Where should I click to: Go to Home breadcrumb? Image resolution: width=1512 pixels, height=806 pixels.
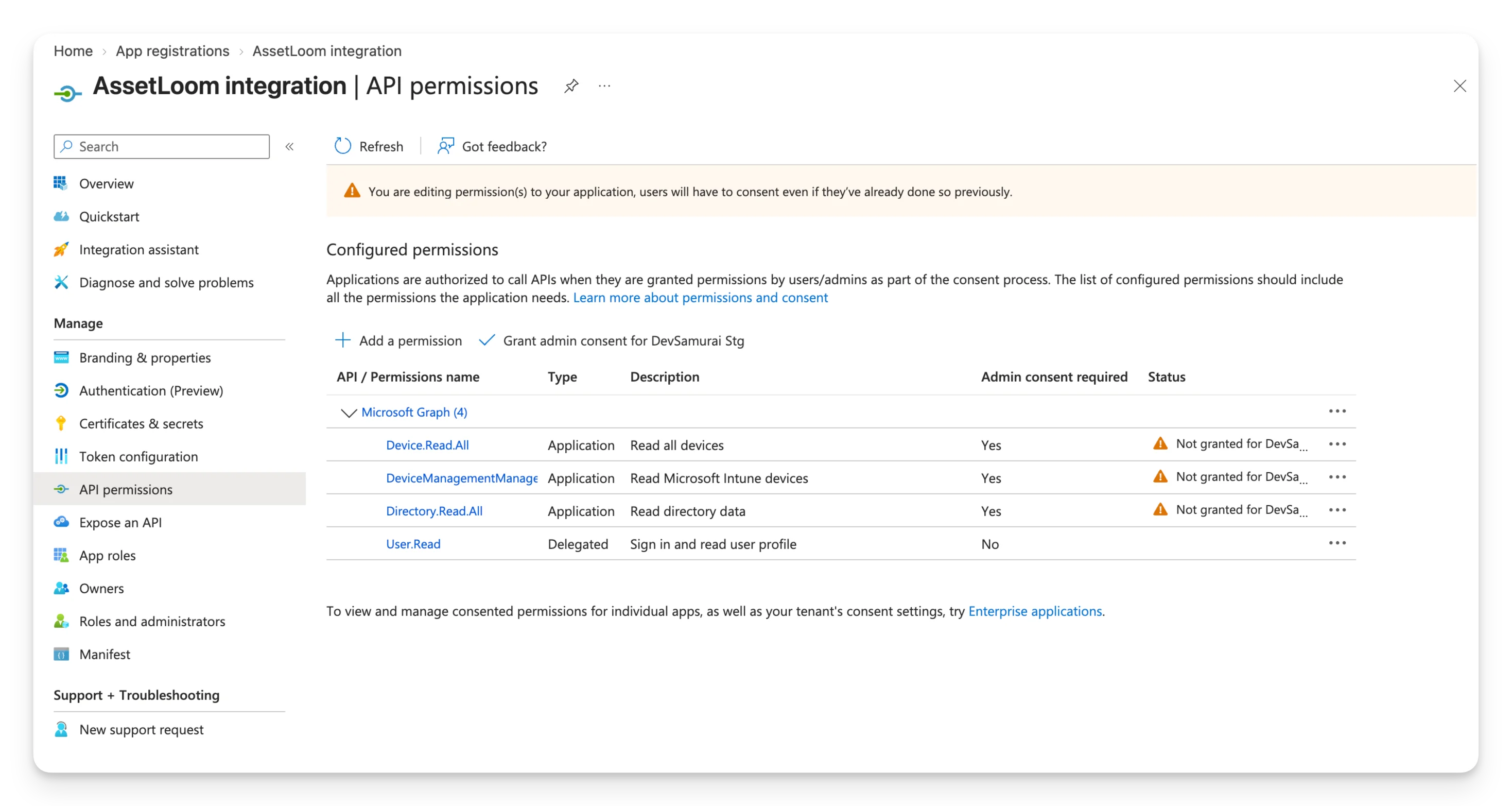pyautogui.click(x=74, y=51)
